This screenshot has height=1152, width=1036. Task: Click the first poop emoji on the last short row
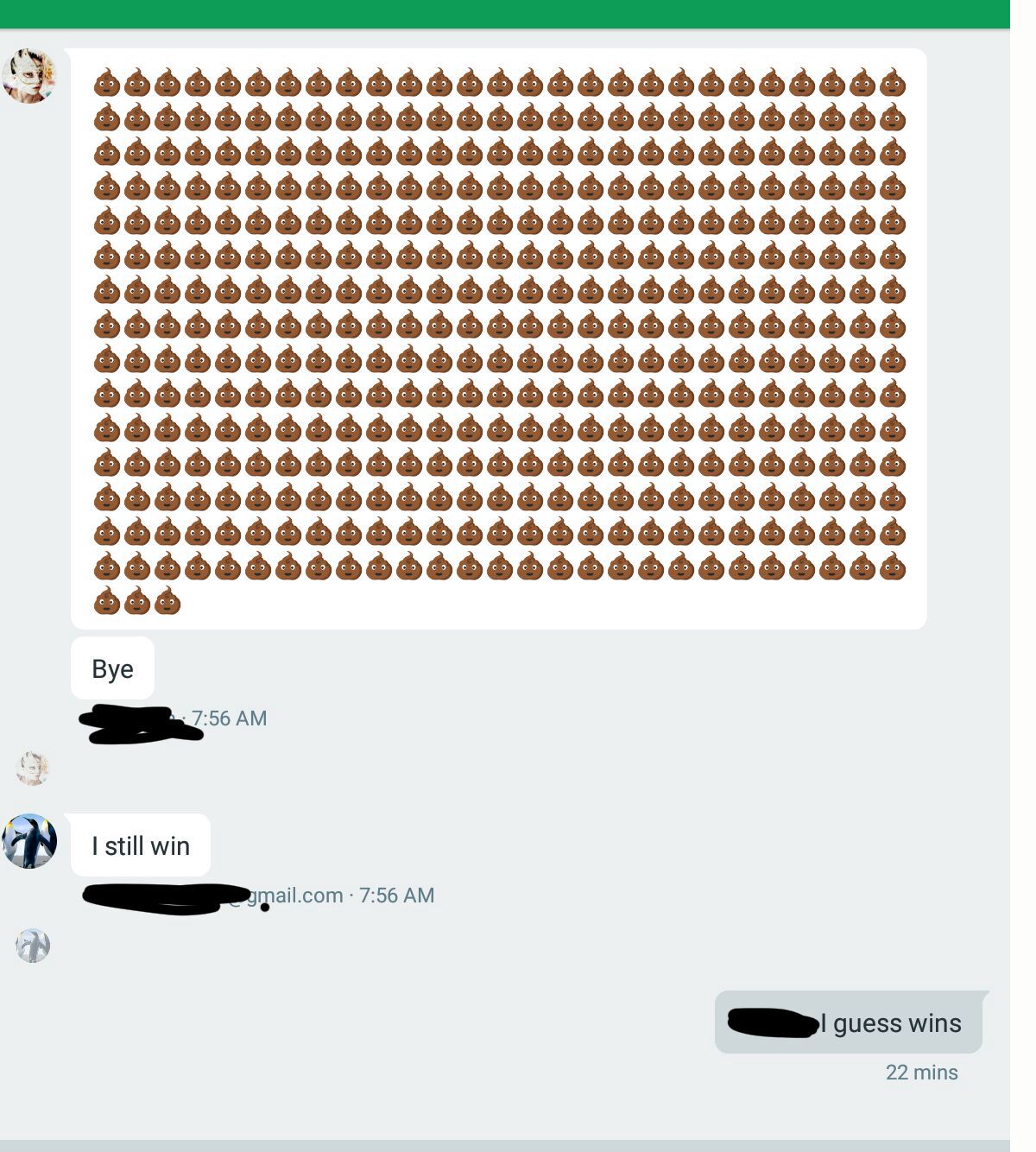(107, 601)
